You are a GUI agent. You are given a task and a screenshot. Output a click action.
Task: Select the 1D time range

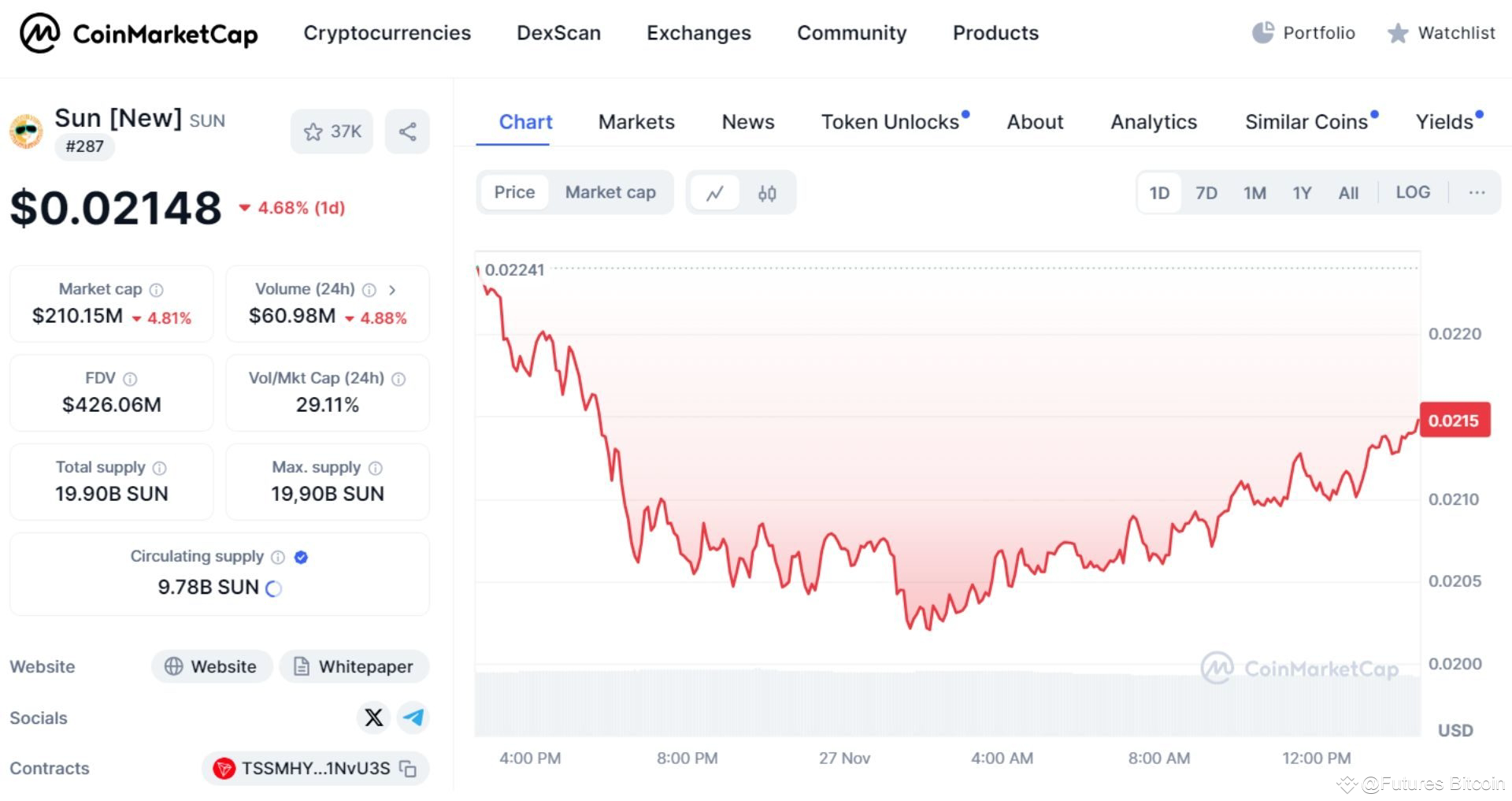pyautogui.click(x=1159, y=193)
